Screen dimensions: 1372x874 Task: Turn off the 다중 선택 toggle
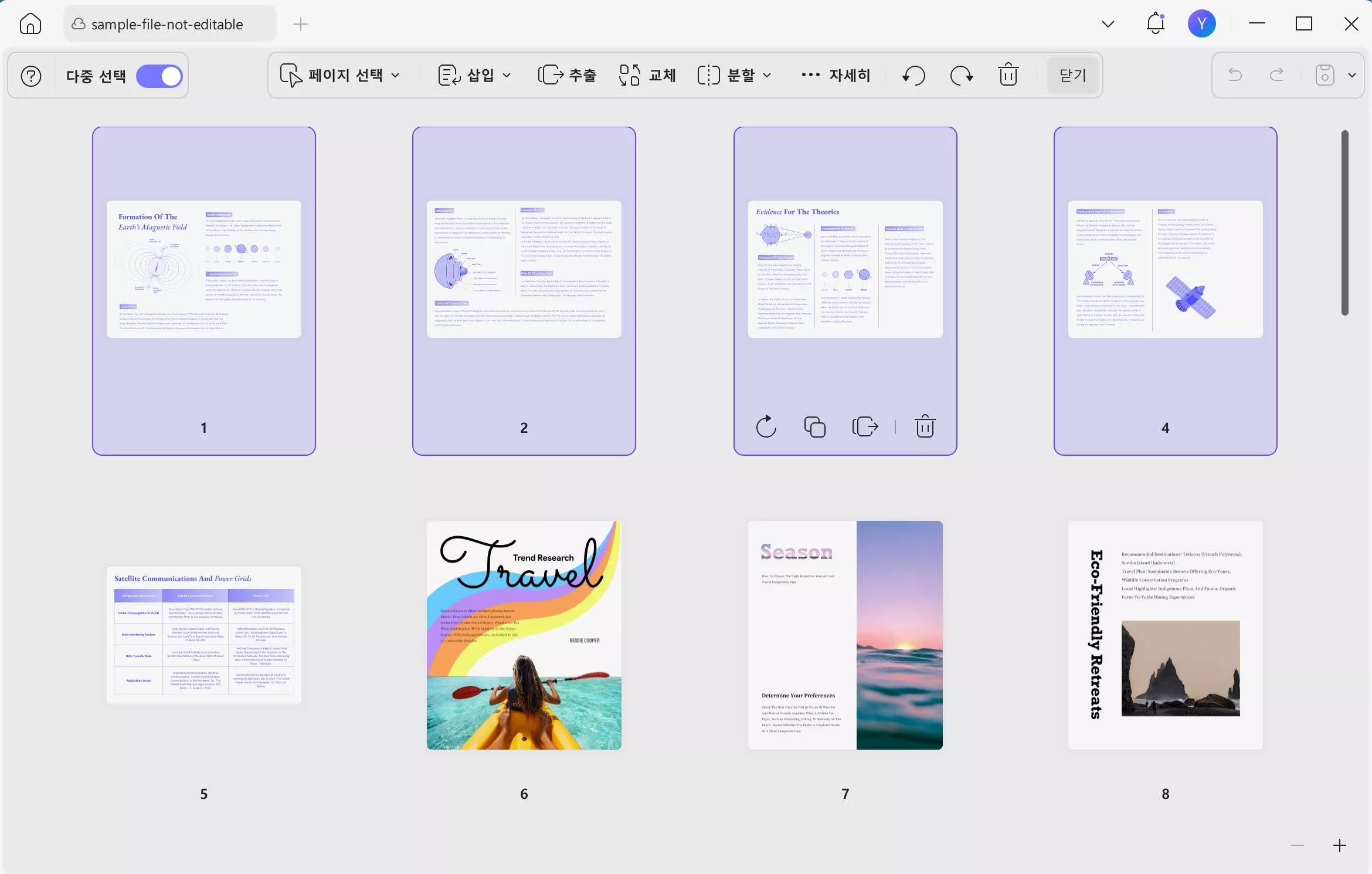[159, 76]
